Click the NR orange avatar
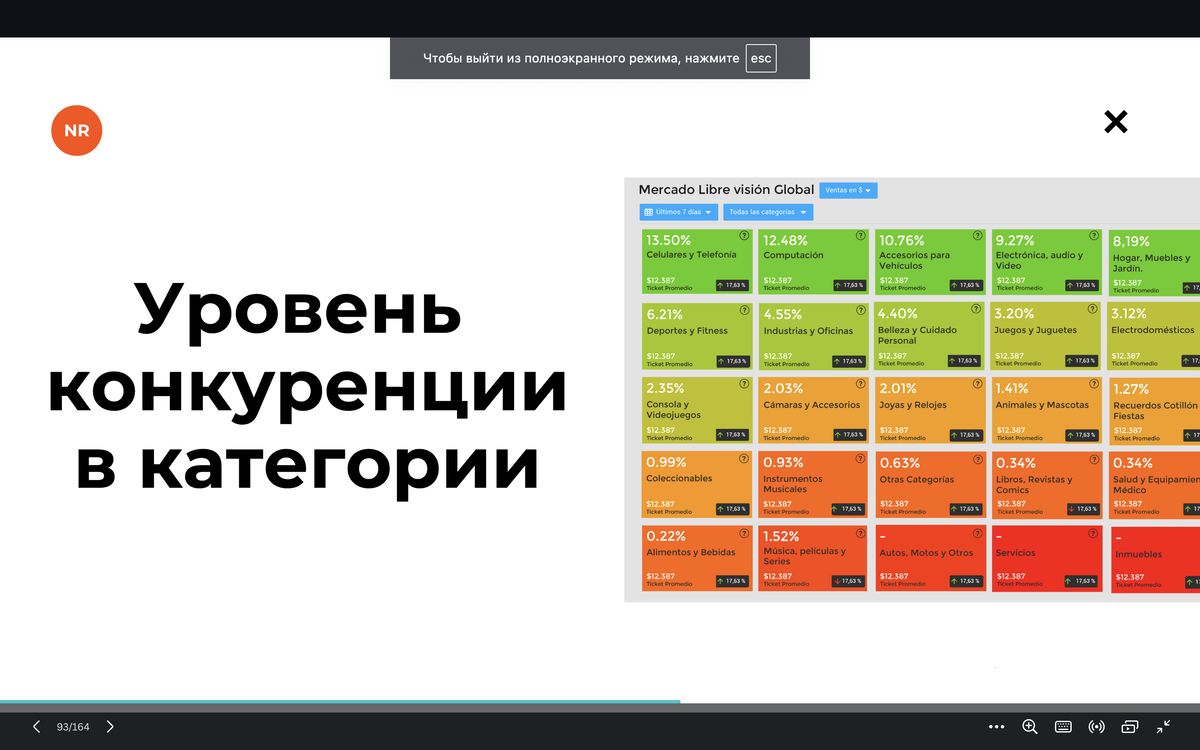The image size is (1200, 750). click(77, 130)
